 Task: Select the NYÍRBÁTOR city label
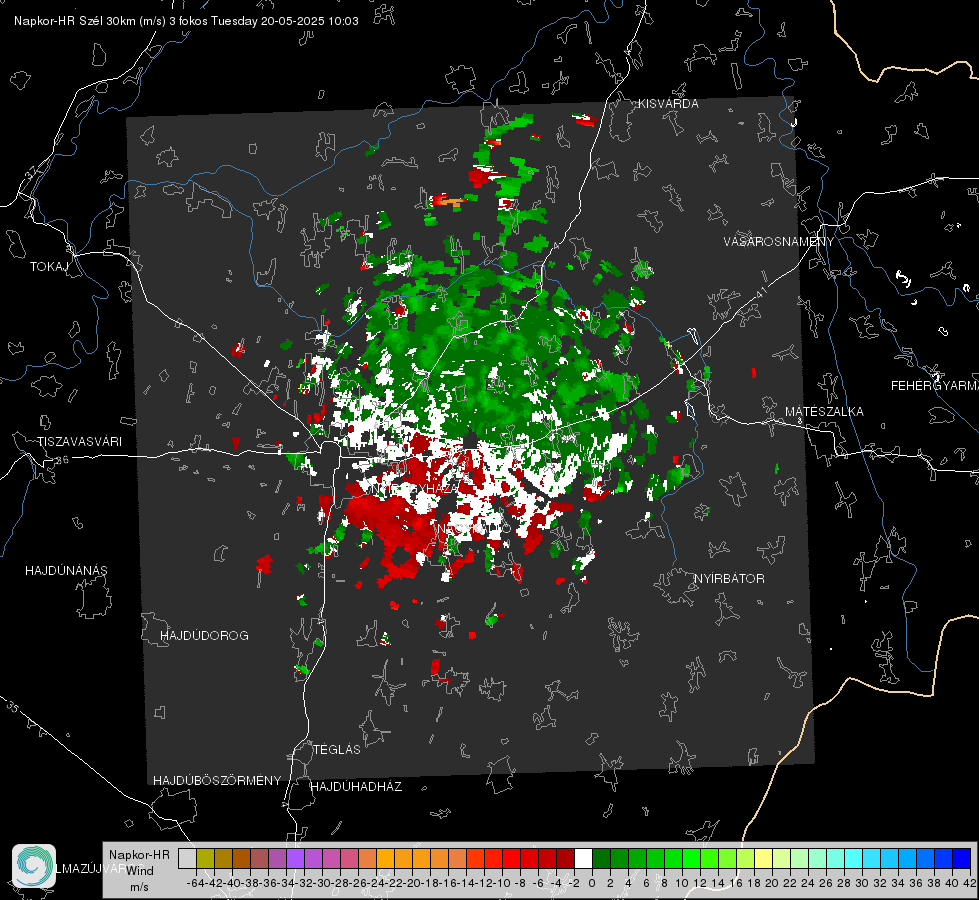(x=729, y=579)
